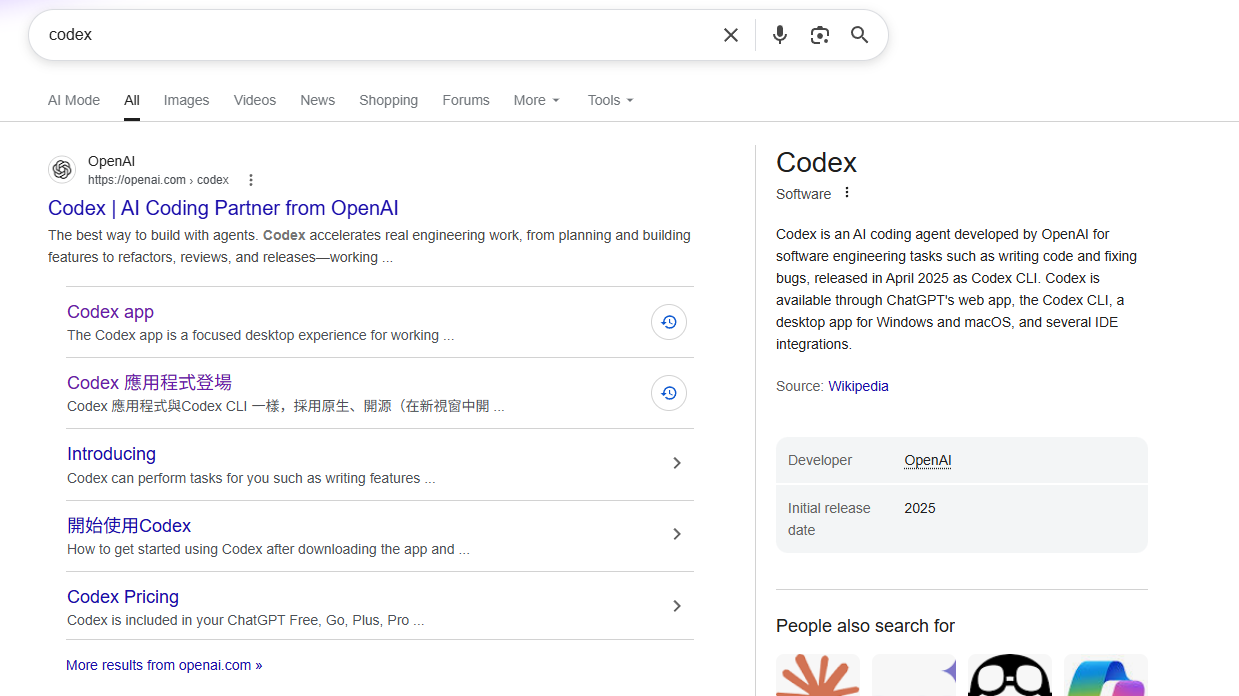The width and height of the screenshot is (1239, 696).
Task: Click the People also search for heading
Action: [865, 626]
